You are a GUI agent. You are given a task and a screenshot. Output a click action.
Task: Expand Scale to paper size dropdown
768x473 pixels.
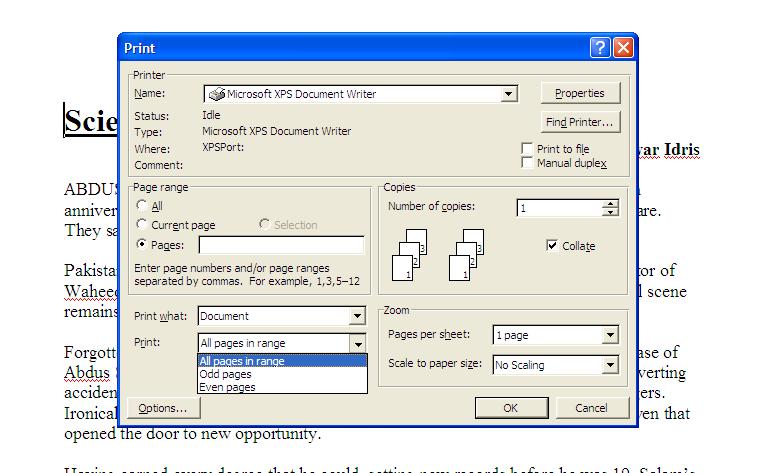point(610,366)
